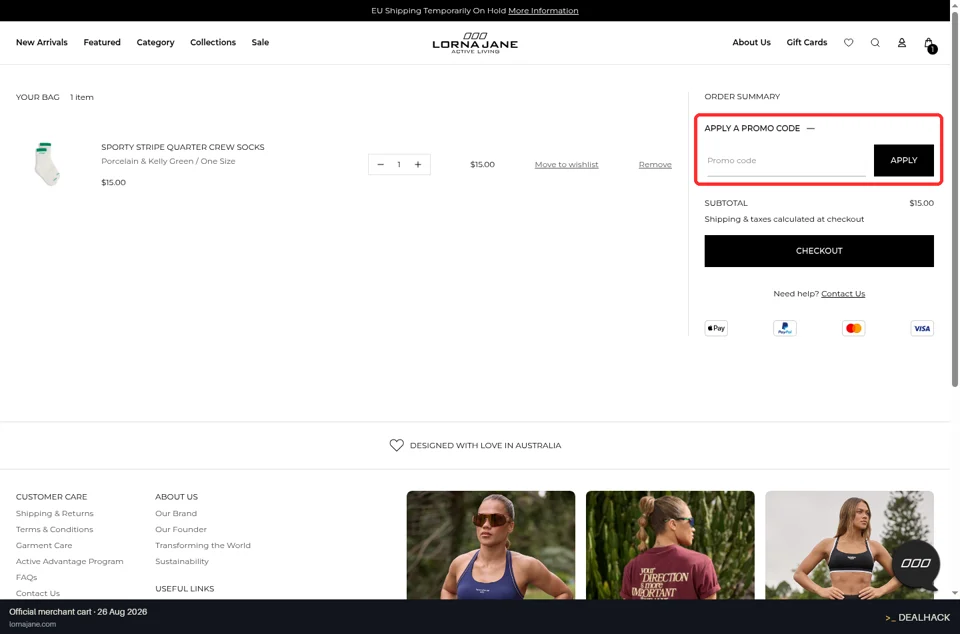
Task: Open Sporty Stripe Quarter Crew Socks title
Action: (182, 147)
